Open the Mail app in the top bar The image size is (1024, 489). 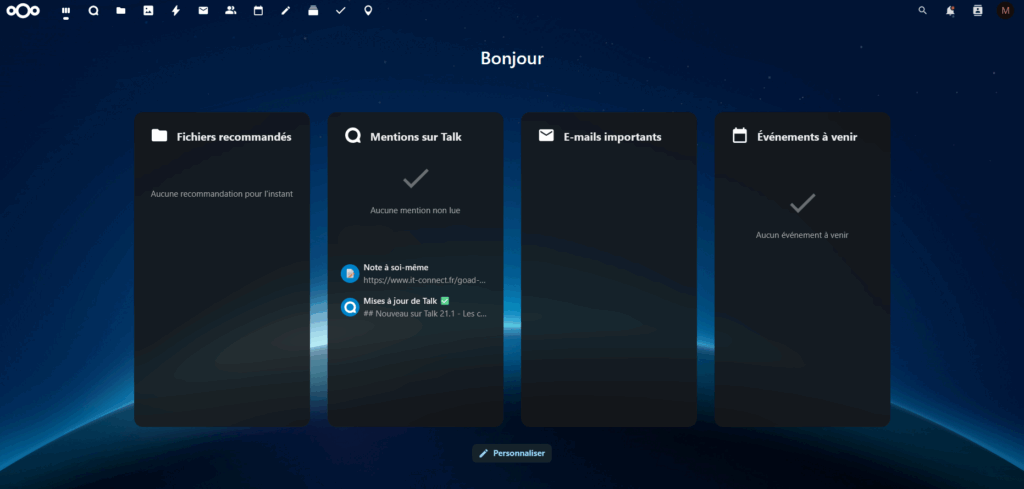(203, 11)
